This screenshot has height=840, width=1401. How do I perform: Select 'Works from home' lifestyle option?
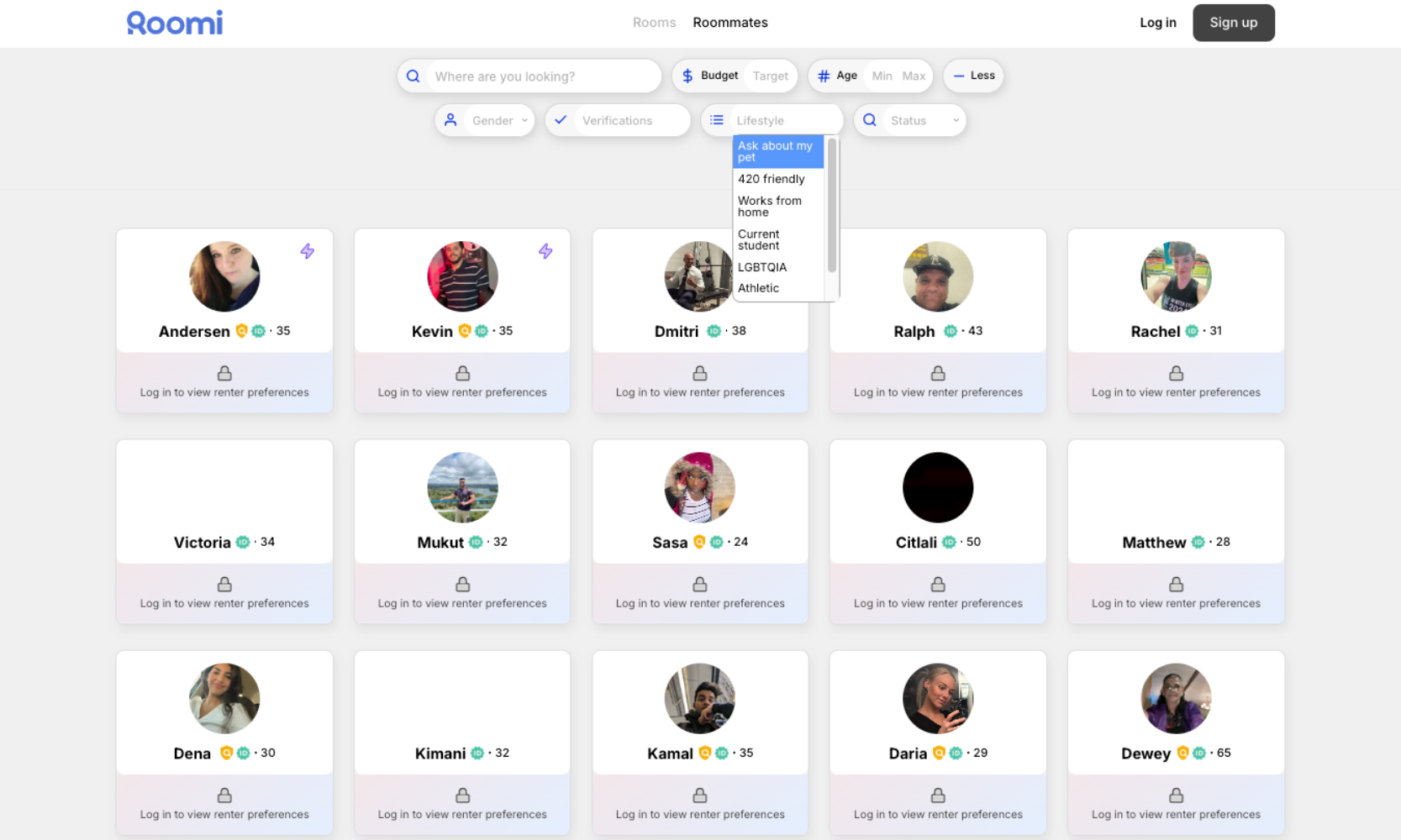pyautogui.click(x=778, y=207)
